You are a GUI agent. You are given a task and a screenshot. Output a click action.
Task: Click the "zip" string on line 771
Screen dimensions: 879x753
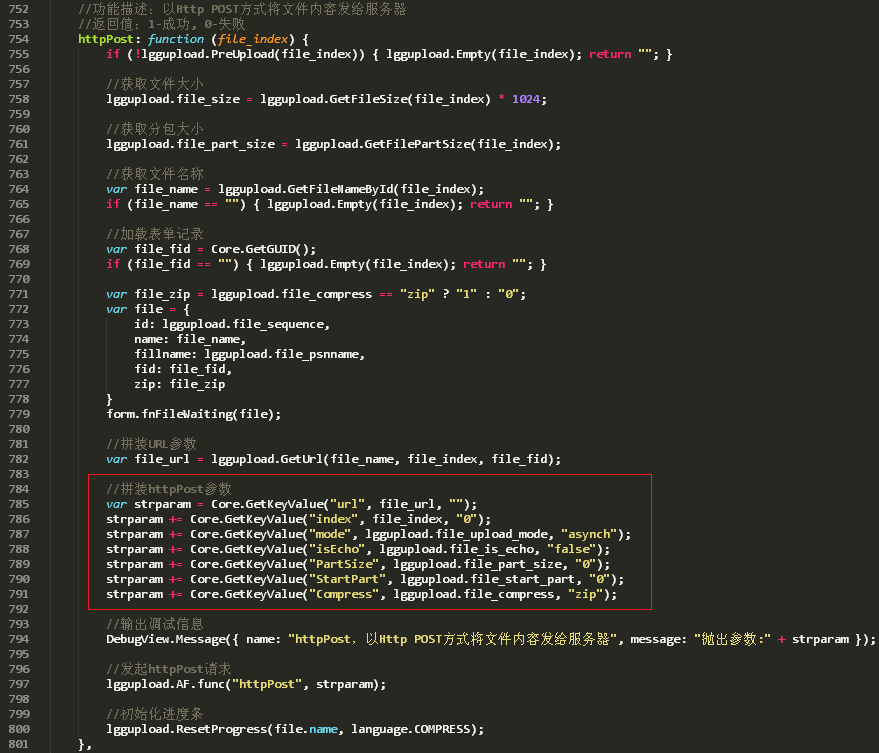(418, 294)
